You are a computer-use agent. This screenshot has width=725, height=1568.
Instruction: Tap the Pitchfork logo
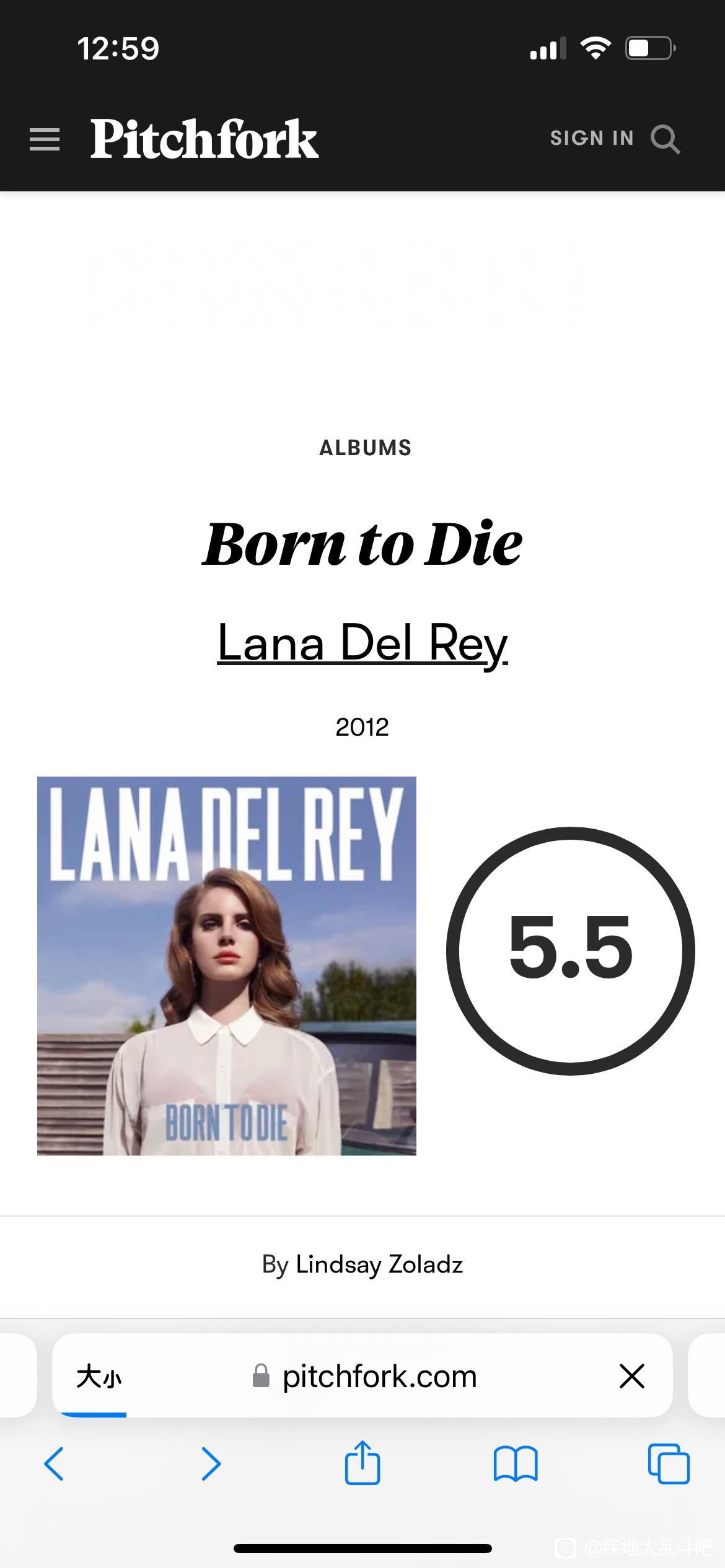pyautogui.click(x=204, y=138)
